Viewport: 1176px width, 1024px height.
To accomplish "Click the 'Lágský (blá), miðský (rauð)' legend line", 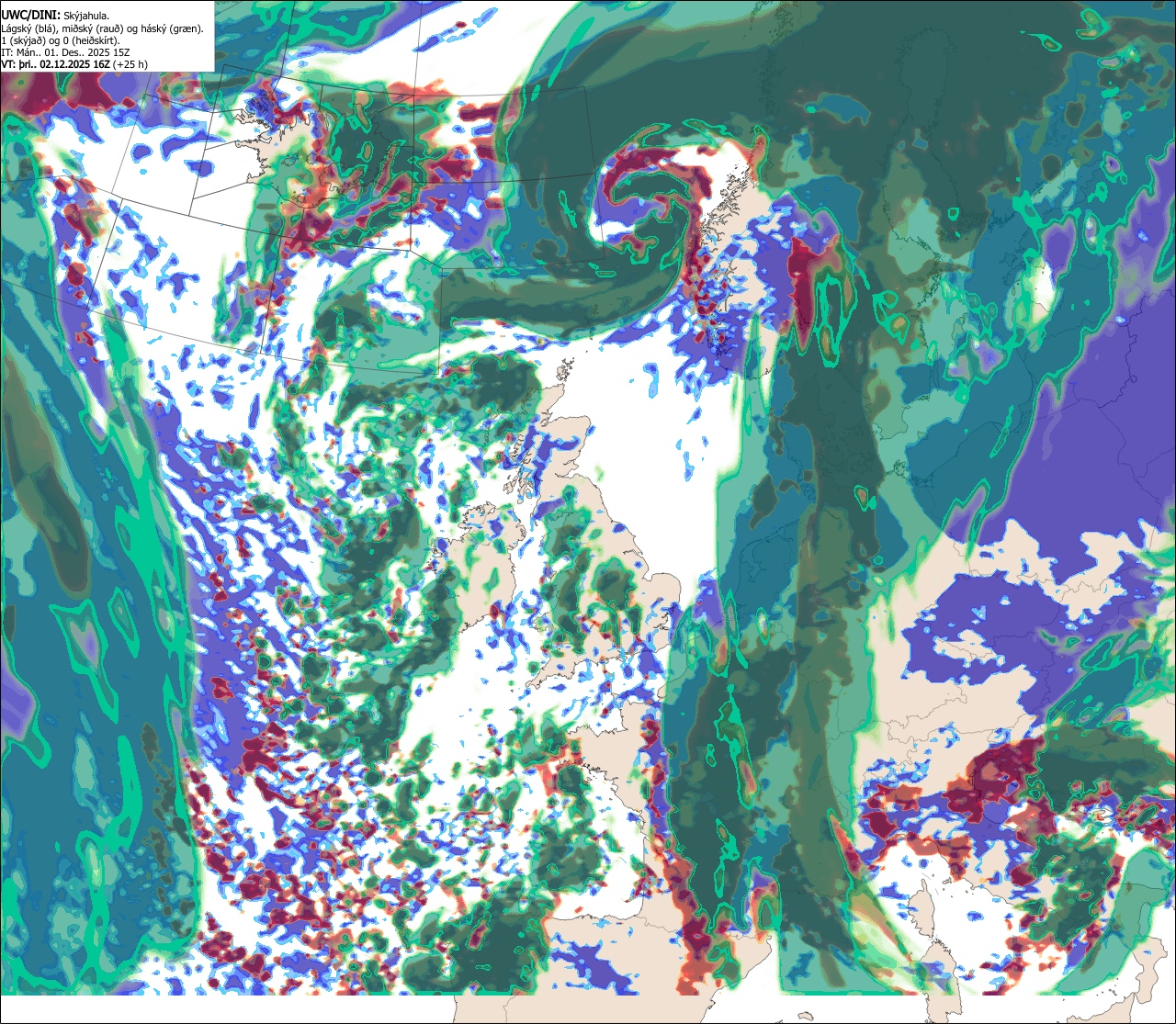I will (104, 28).
